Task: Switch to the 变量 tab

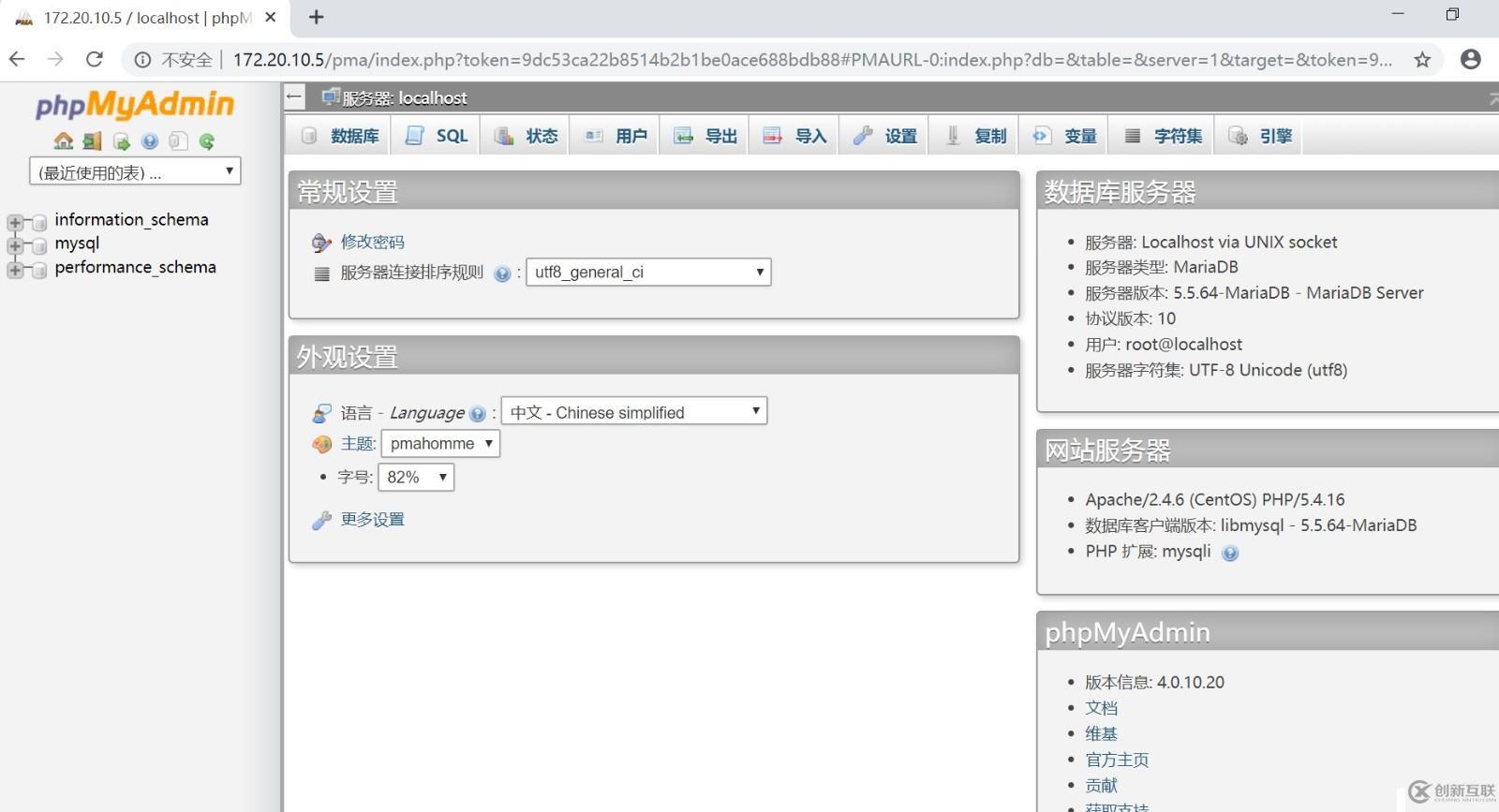Action: tap(1065, 136)
